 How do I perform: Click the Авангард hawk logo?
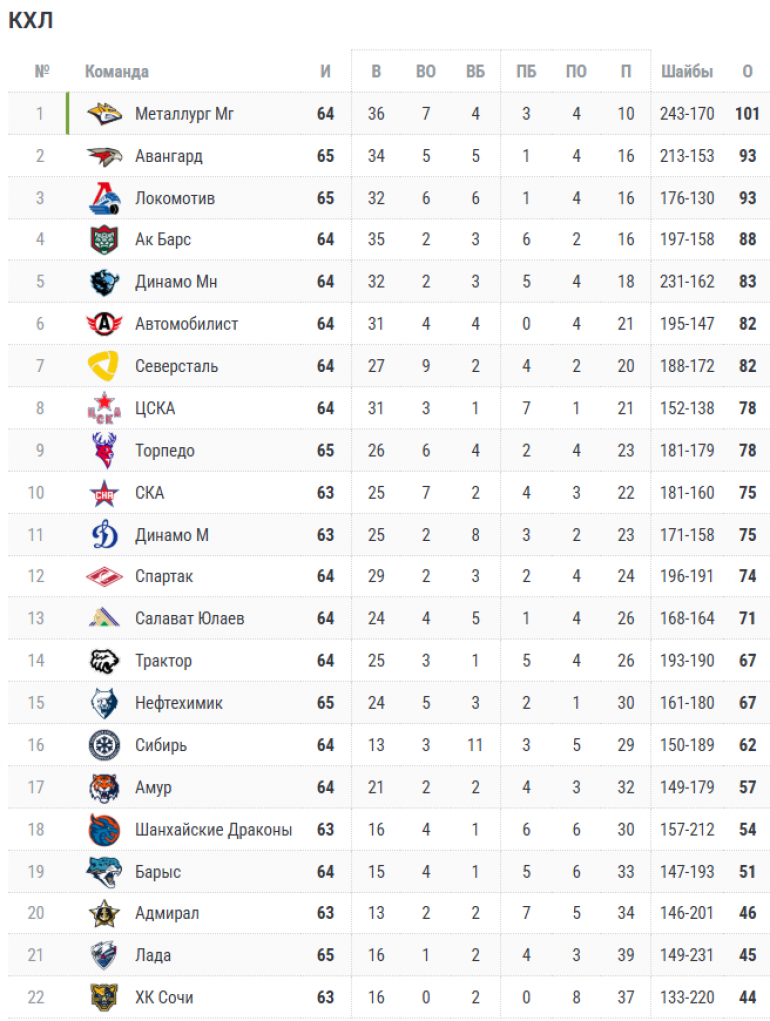(x=104, y=156)
